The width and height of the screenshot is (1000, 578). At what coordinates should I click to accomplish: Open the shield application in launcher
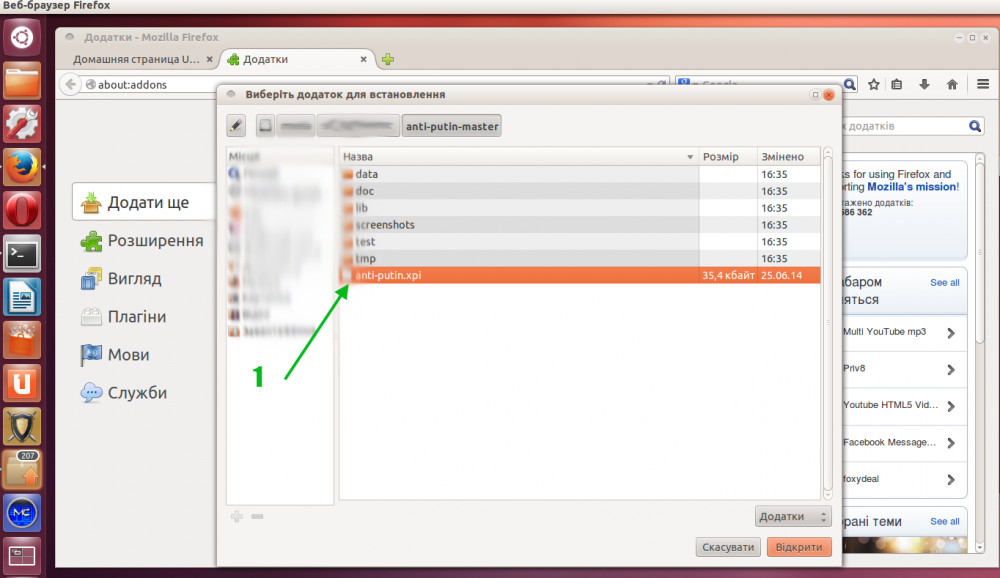point(22,427)
